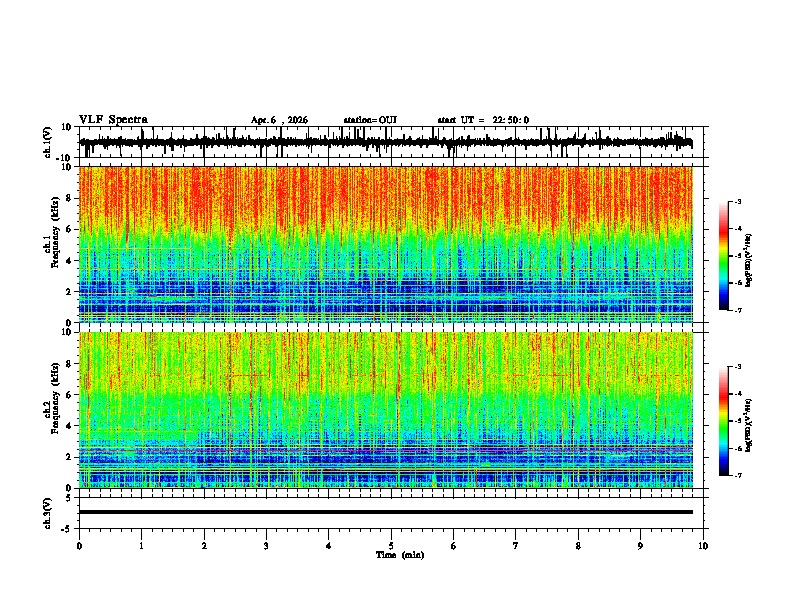Click the ch.1(V) waveform axis label

coord(48,142)
